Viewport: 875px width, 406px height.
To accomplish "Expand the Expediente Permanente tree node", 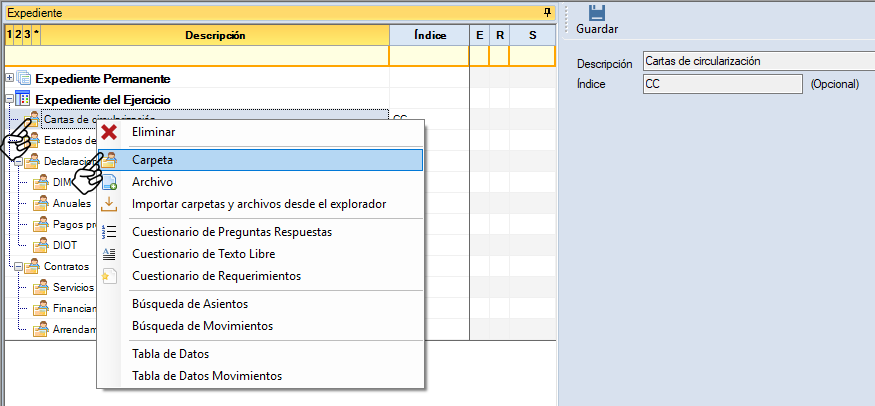I will [x=10, y=78].
